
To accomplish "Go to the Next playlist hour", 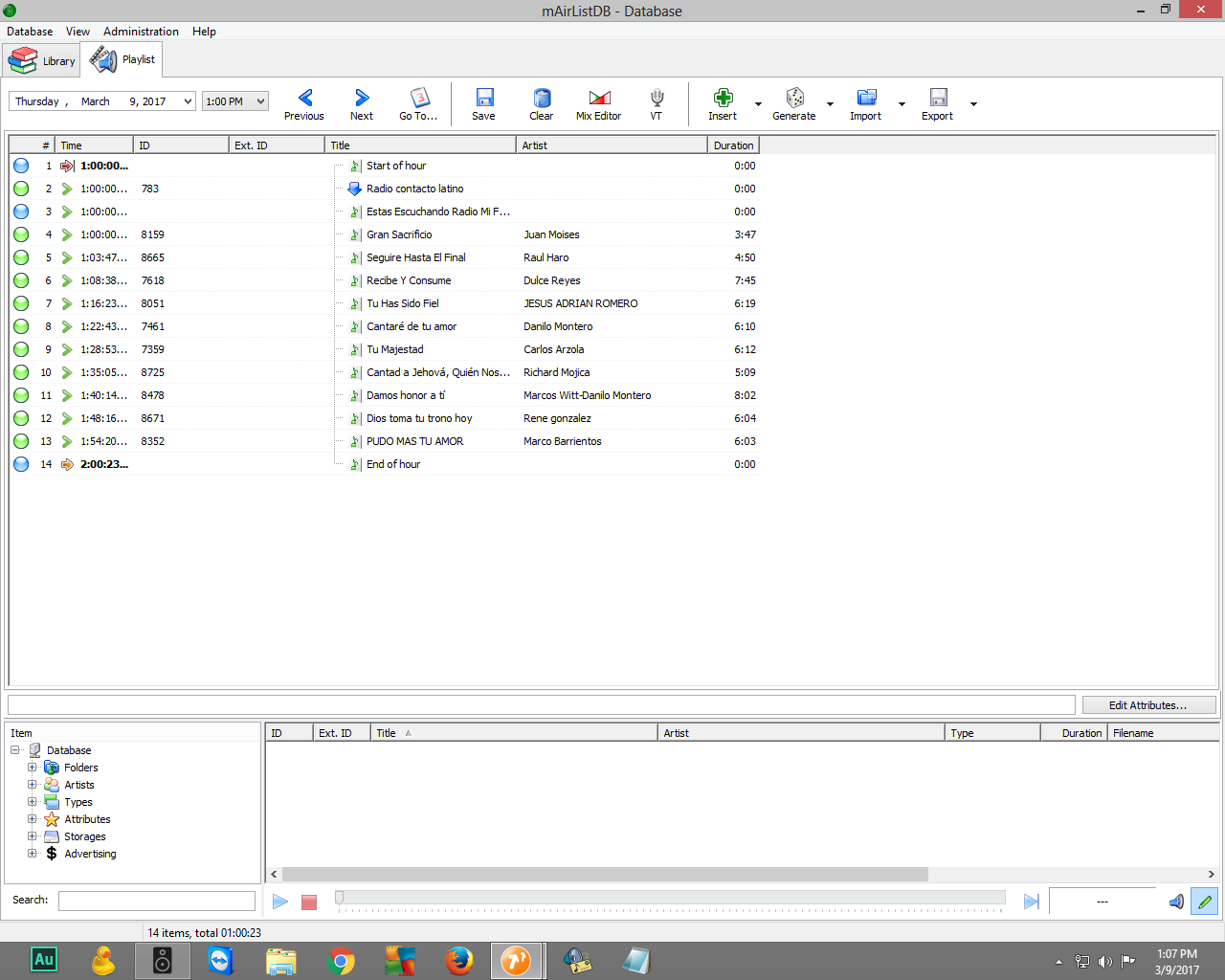I will [362, 104].
